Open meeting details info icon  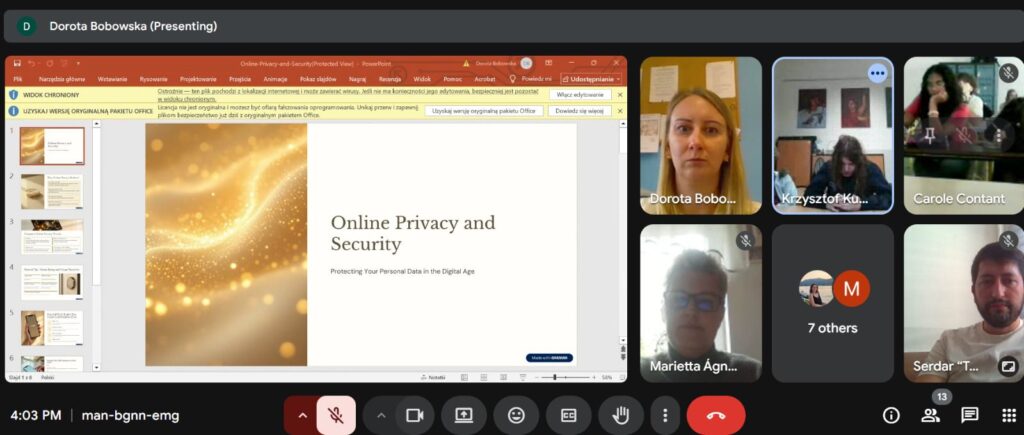pos(891,415)
